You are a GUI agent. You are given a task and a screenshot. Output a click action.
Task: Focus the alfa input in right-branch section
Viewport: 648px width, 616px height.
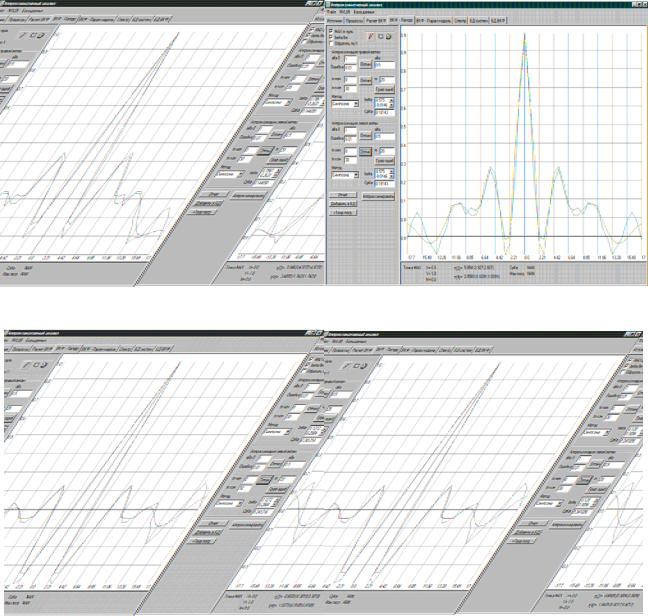[384, 65]
